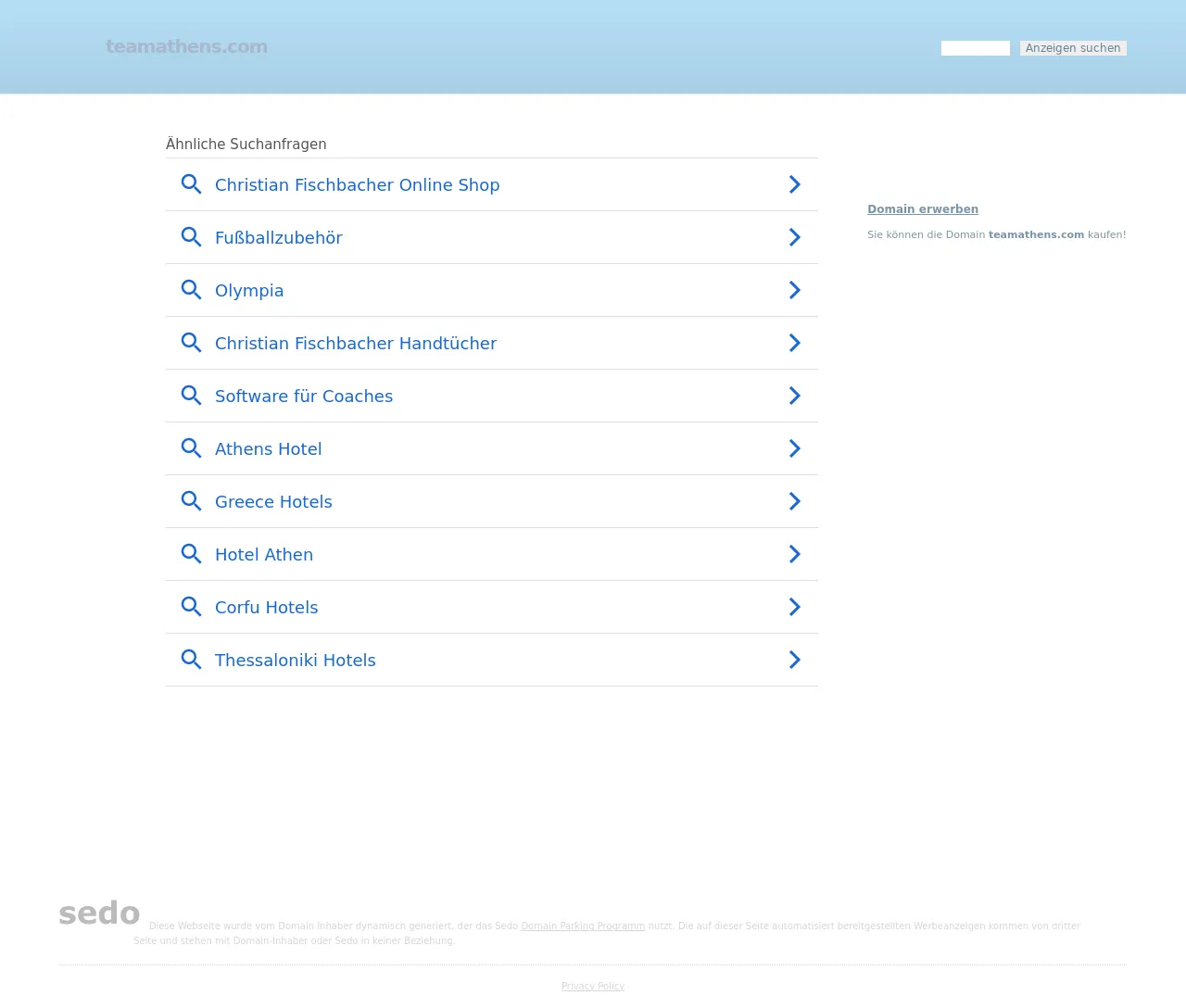Open the chevron arrow on Corfu Hotels row
Screen dimensions: 1186x1008
(795, 607)
